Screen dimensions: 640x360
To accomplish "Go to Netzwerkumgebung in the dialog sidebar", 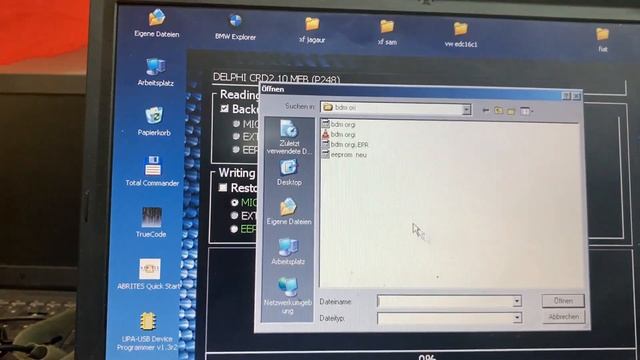I will [x=288, y=296].
